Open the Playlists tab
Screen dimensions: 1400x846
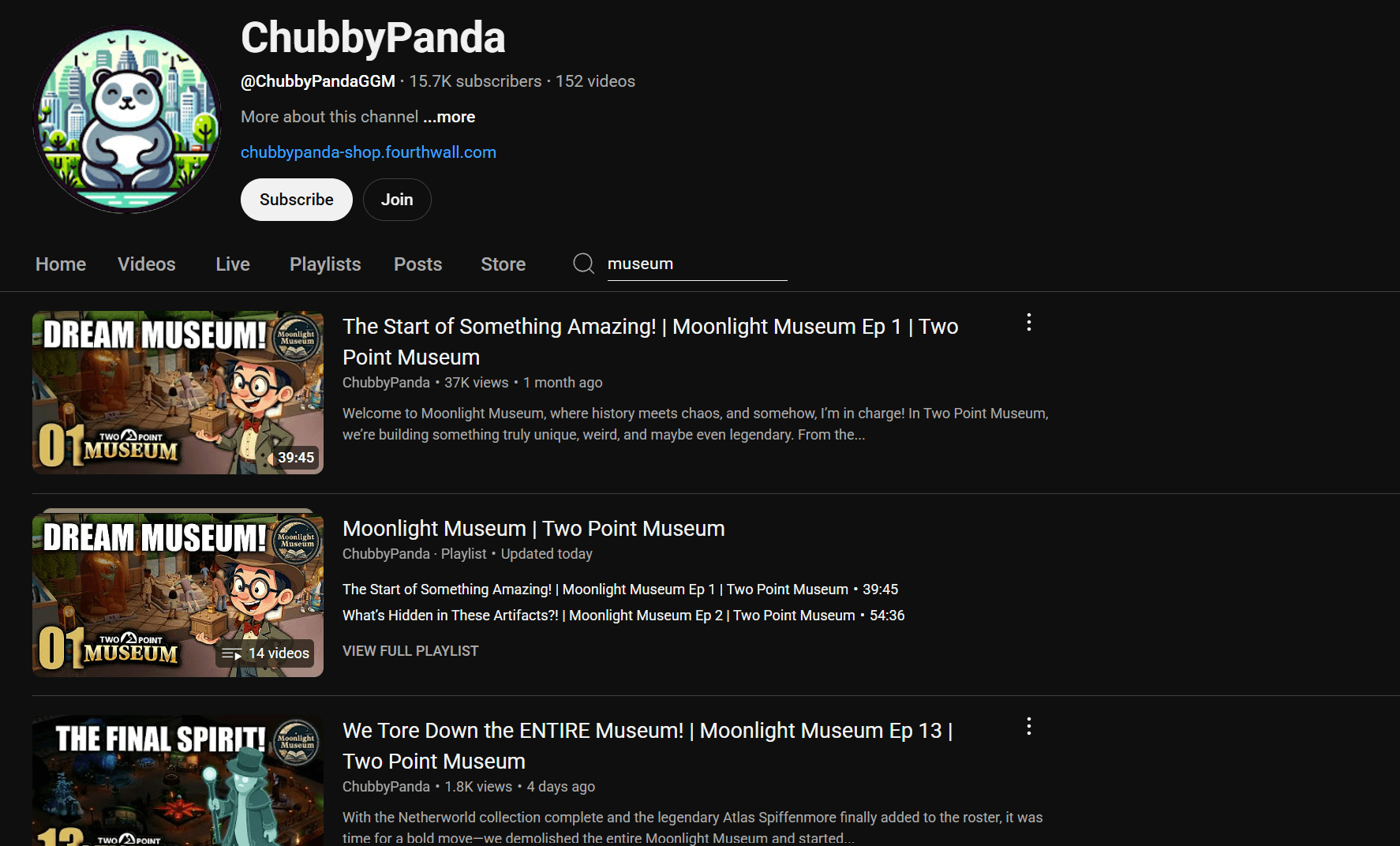[x=325, y=264]
